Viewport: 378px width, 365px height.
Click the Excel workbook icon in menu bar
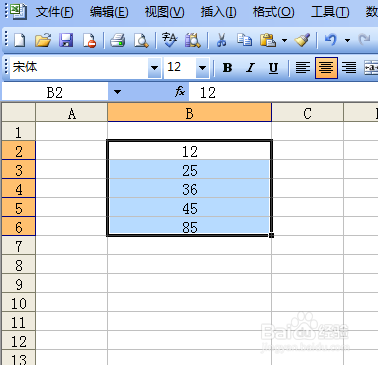18,12
